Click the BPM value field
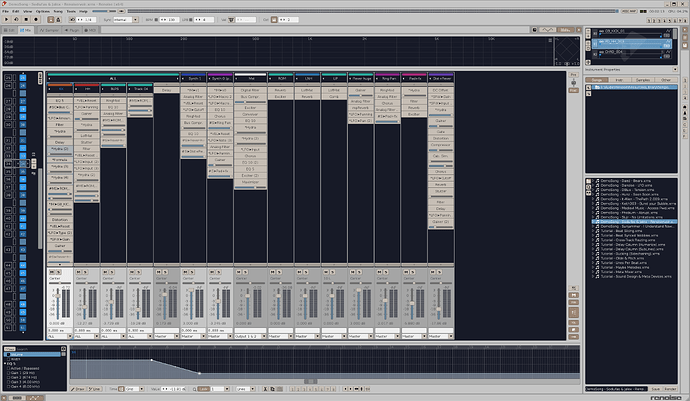 (168, 20)
